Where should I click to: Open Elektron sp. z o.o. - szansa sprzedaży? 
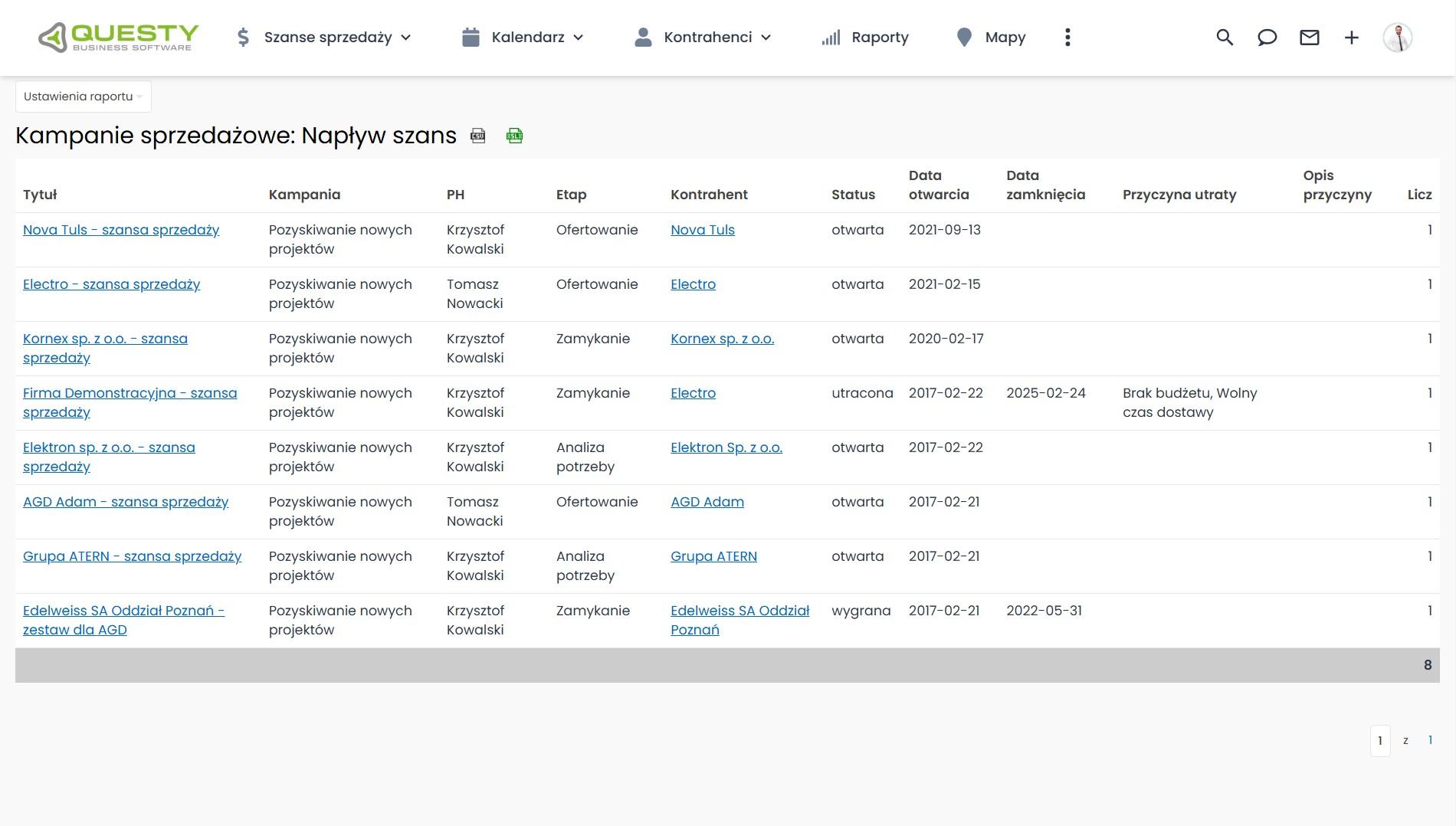(x=109, y=457)
